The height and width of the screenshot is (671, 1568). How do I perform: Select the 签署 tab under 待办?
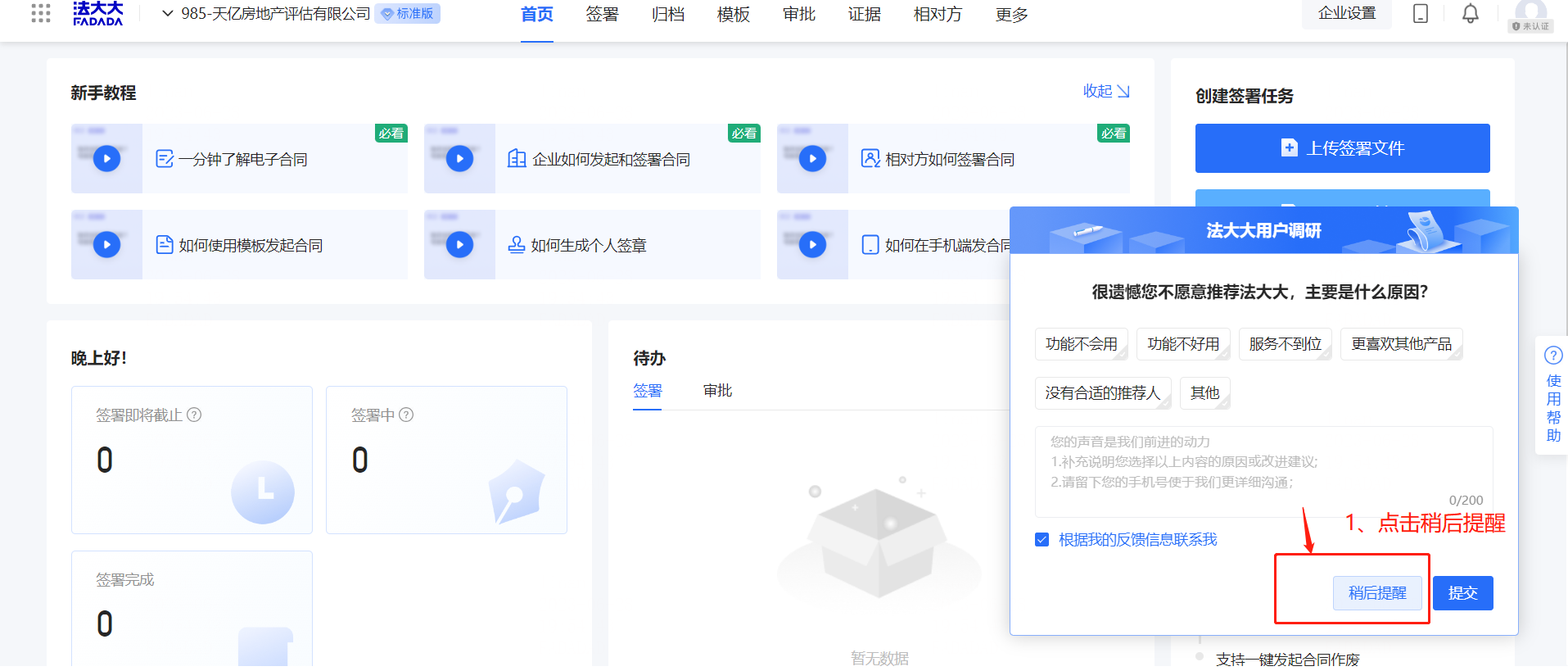point(648,391)
